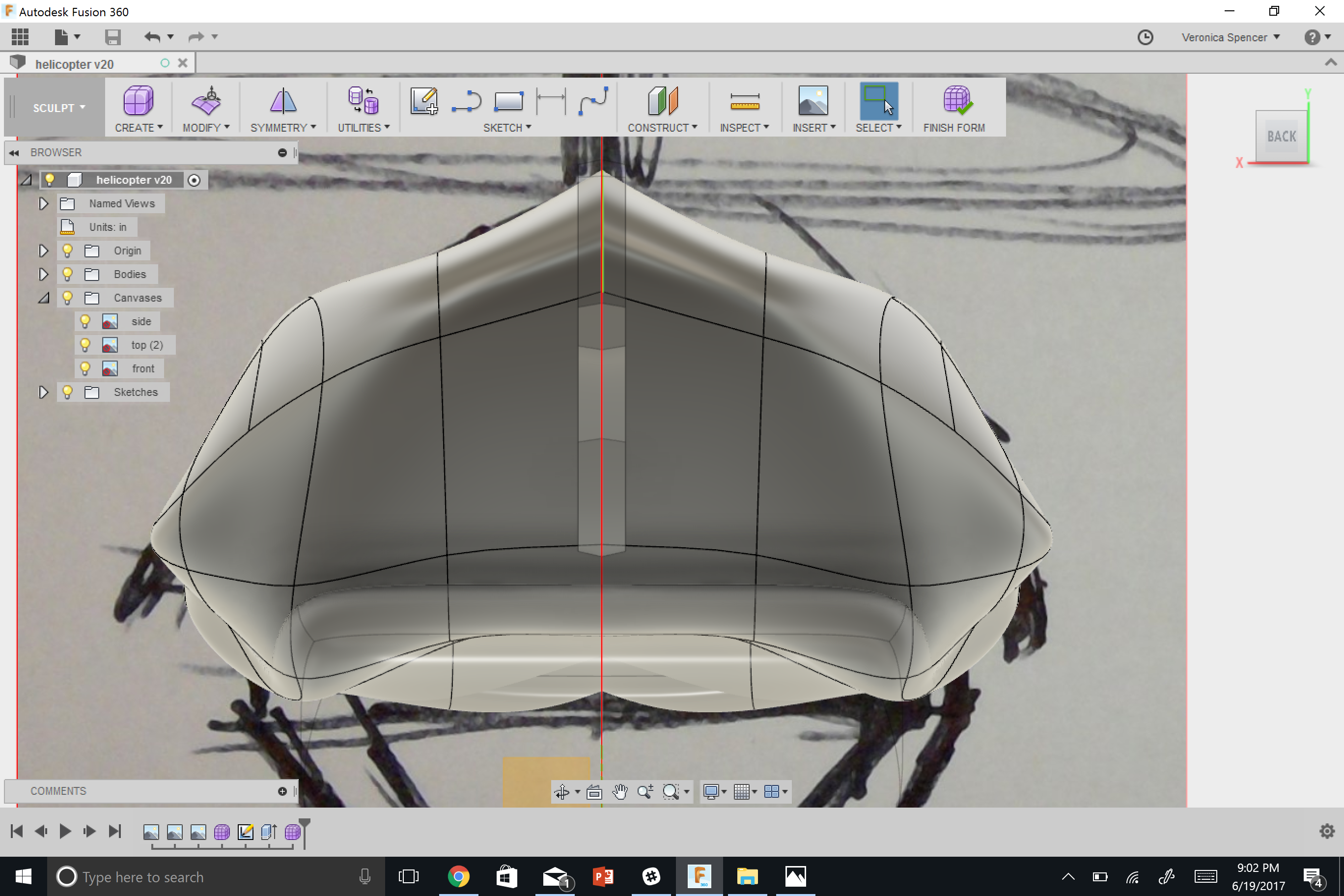
Task: Select the Spline sketch tool icon
Action: (x=593, y=101)
